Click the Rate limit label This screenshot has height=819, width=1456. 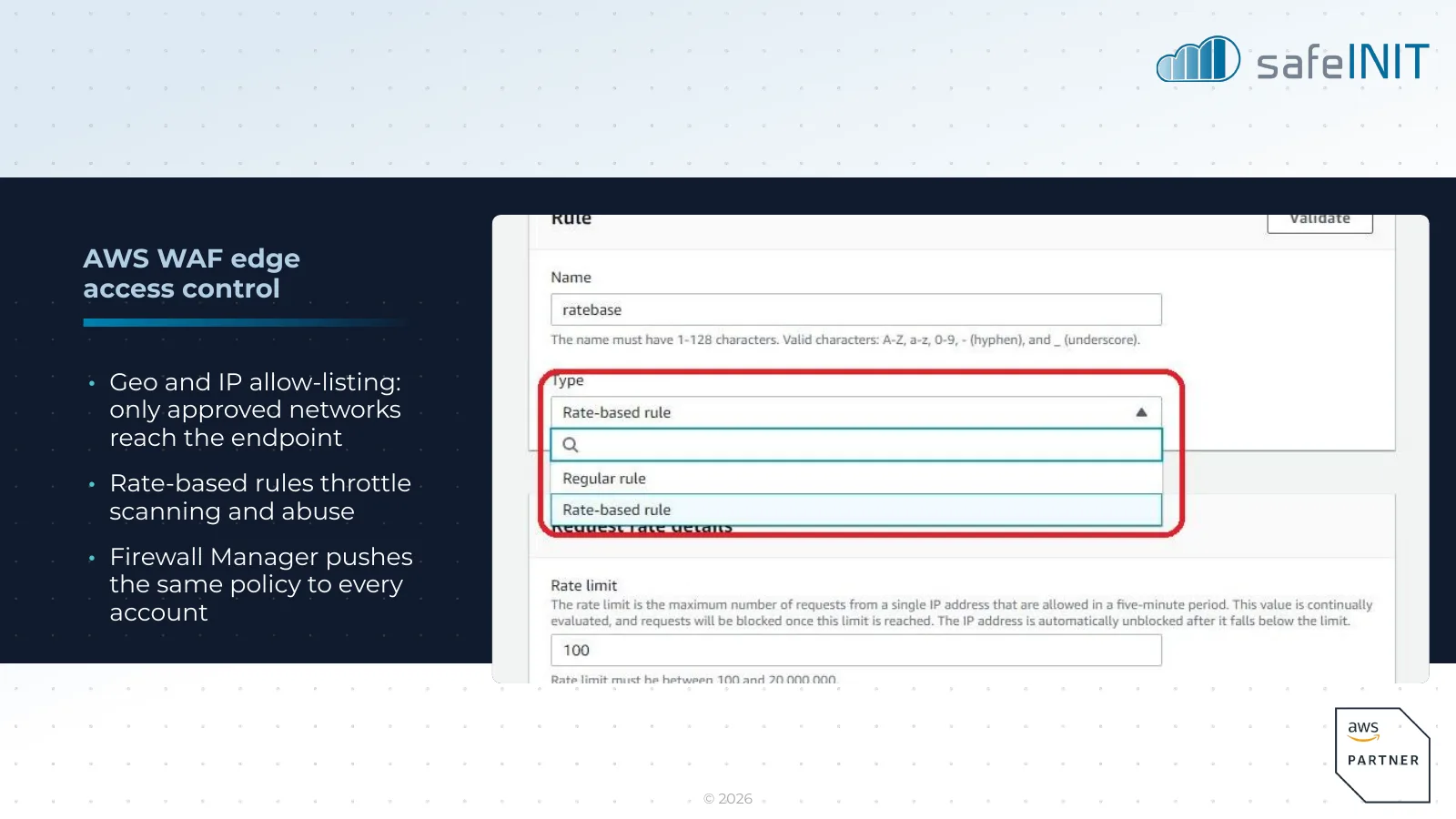[x=584, y=585]
